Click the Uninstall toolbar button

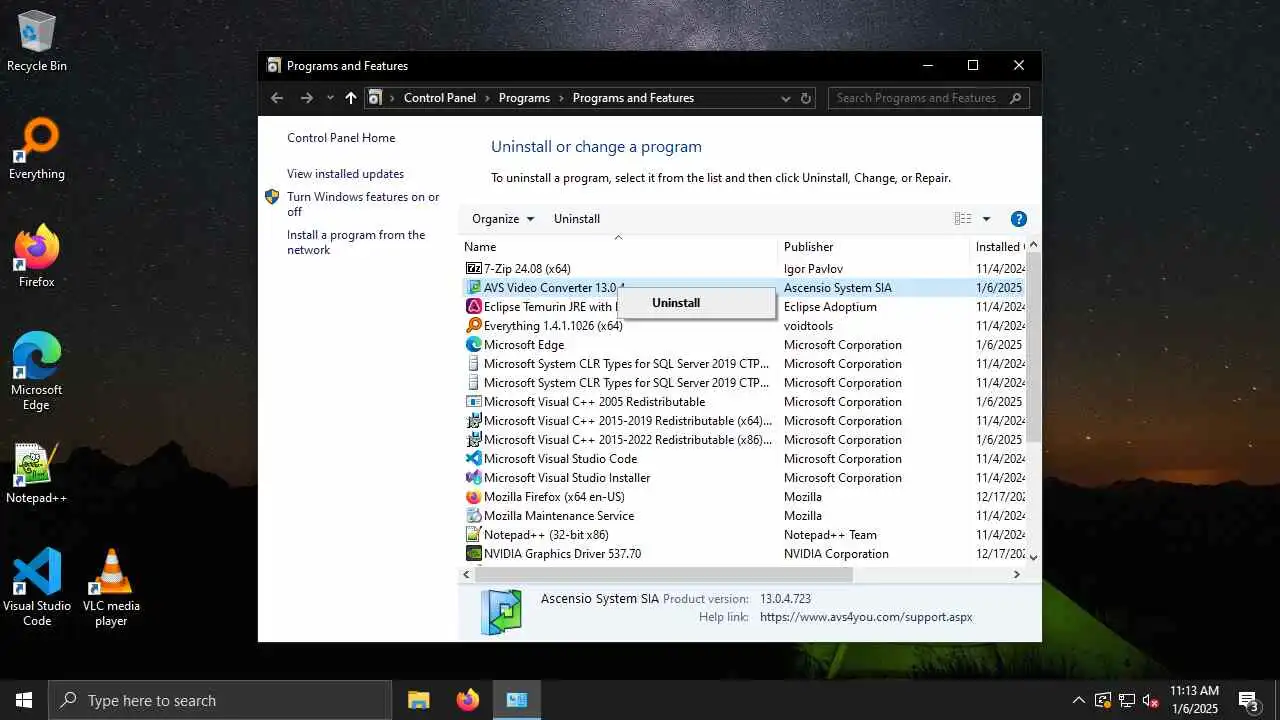(x=577, y=219)
